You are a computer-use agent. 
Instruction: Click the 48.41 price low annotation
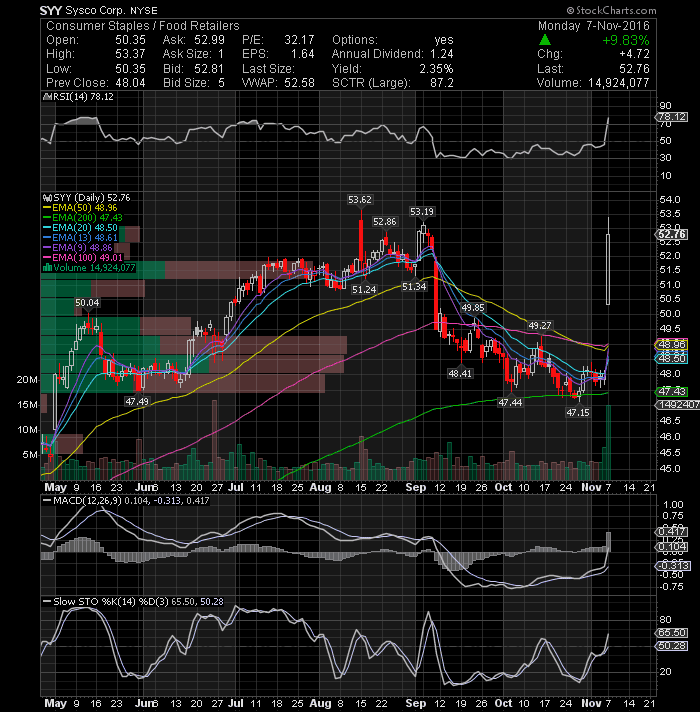pos(460,373)
